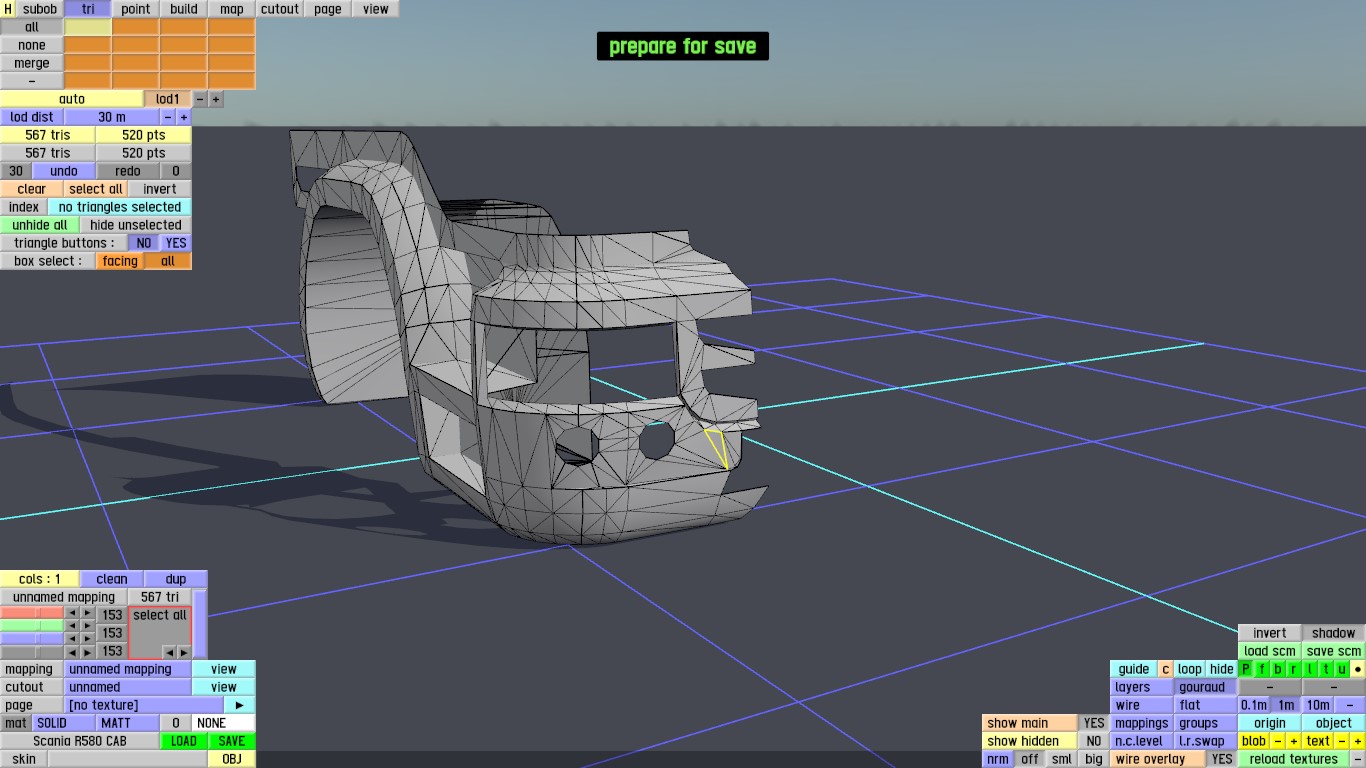Click the left arrow beside the blue slider
Screen dimensions: 1366x768
72,639
